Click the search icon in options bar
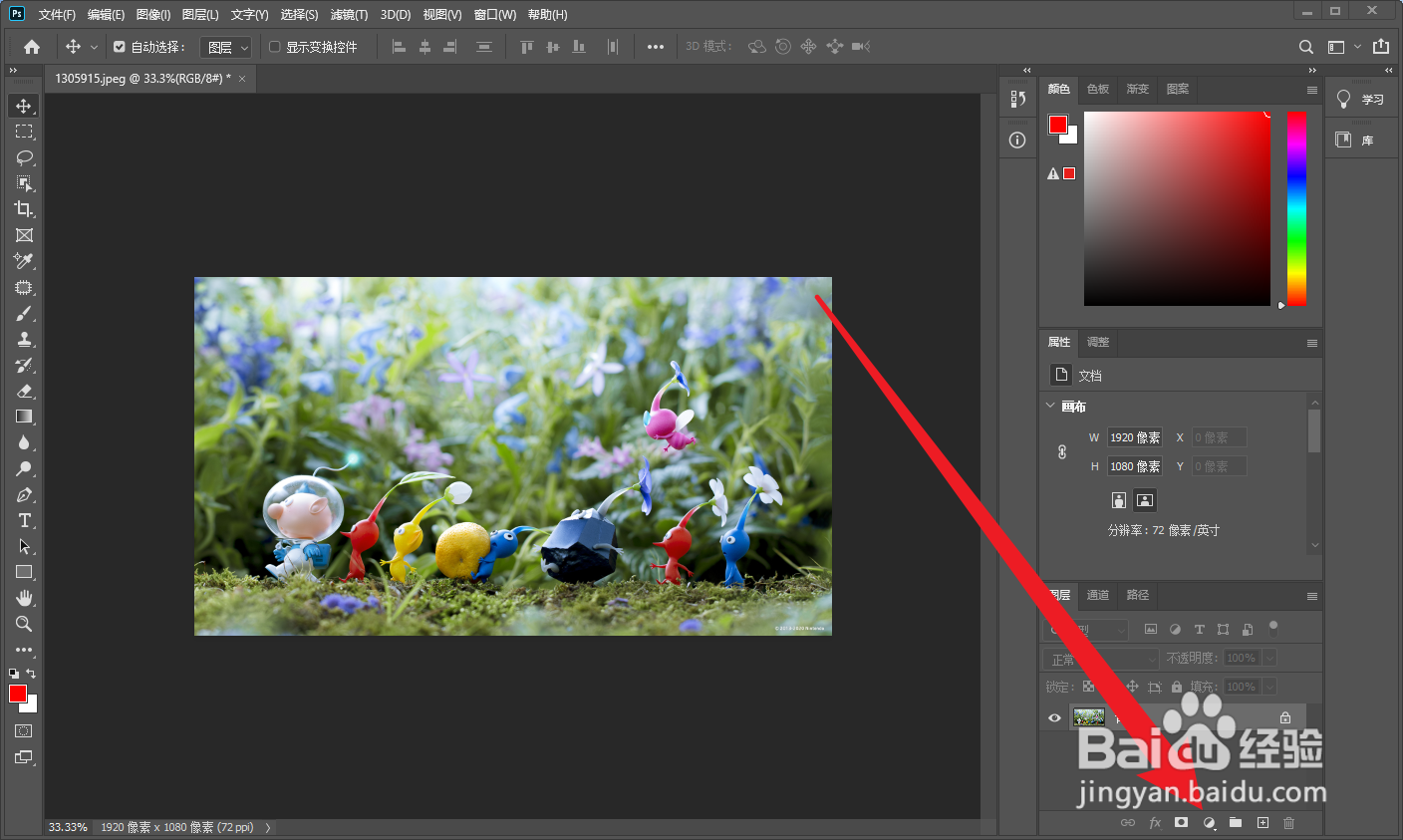 pos(1305,47)
